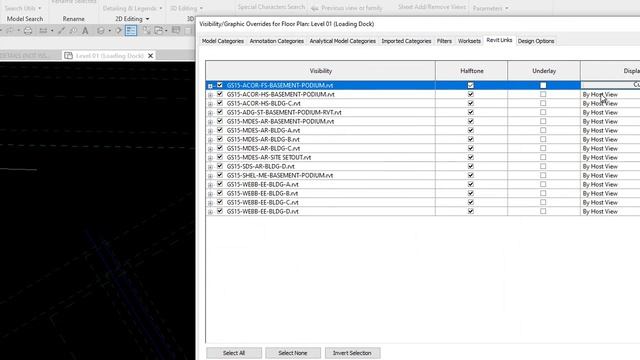Screen dimensions: 640x360
Task: Click By Host View for GS15-MDES-AR-BLDG-A.rvt
Action: click(600, 131)
